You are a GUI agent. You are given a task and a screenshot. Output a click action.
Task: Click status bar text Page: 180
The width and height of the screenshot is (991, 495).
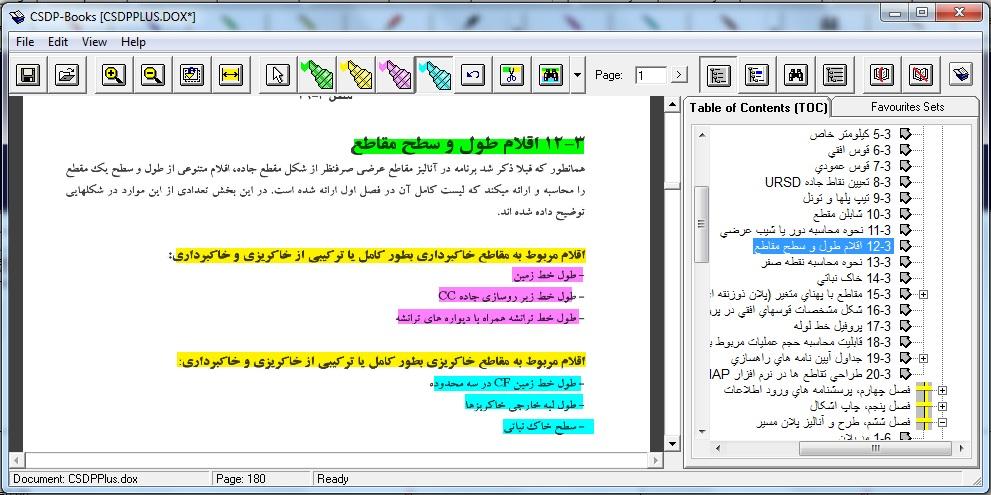[241, 479]
